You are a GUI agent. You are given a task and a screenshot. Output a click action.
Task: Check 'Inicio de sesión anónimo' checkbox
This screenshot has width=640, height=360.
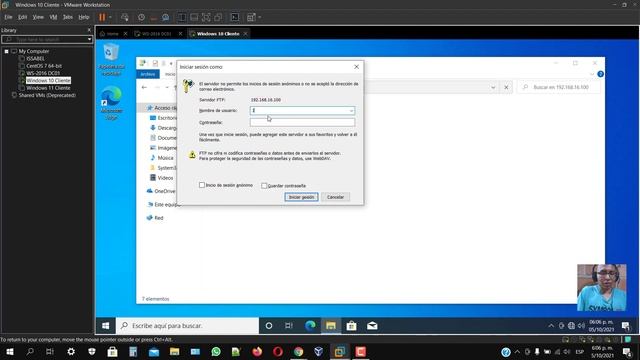coord(202,185)
